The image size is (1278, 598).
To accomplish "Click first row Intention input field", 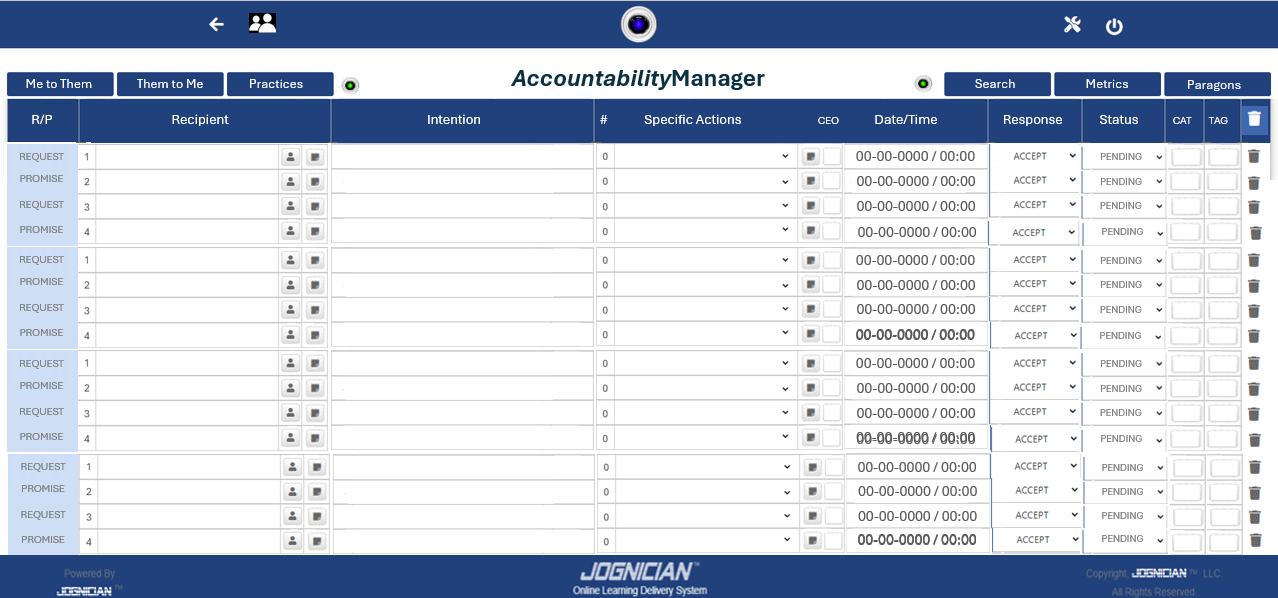I will 462,157.
